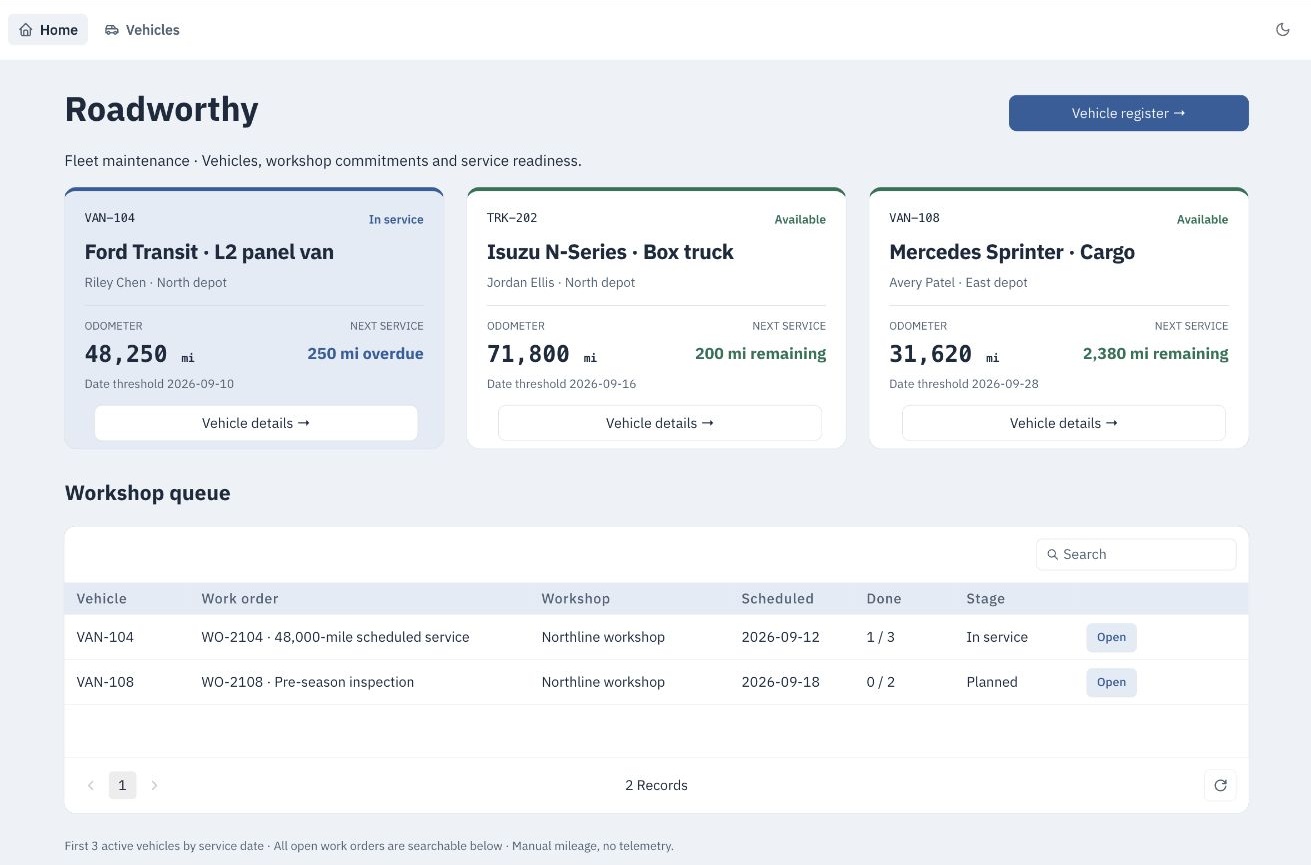The image size is (1311, 865).
Task: View Vehicle details for Isuzu N-Series
Action: tap(659, 423)
